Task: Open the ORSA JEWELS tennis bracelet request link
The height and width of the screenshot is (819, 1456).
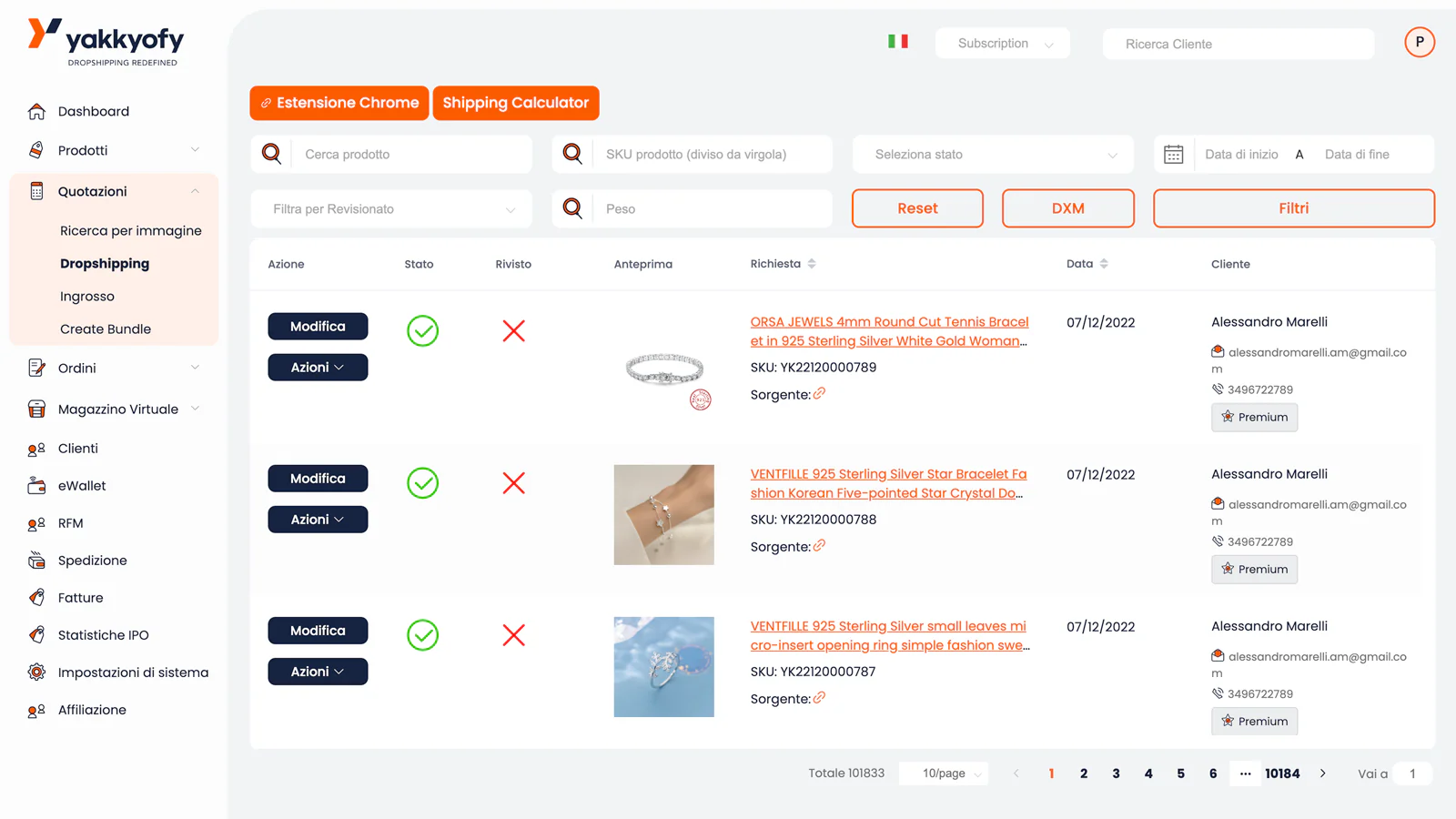Action: click(889, 331)
